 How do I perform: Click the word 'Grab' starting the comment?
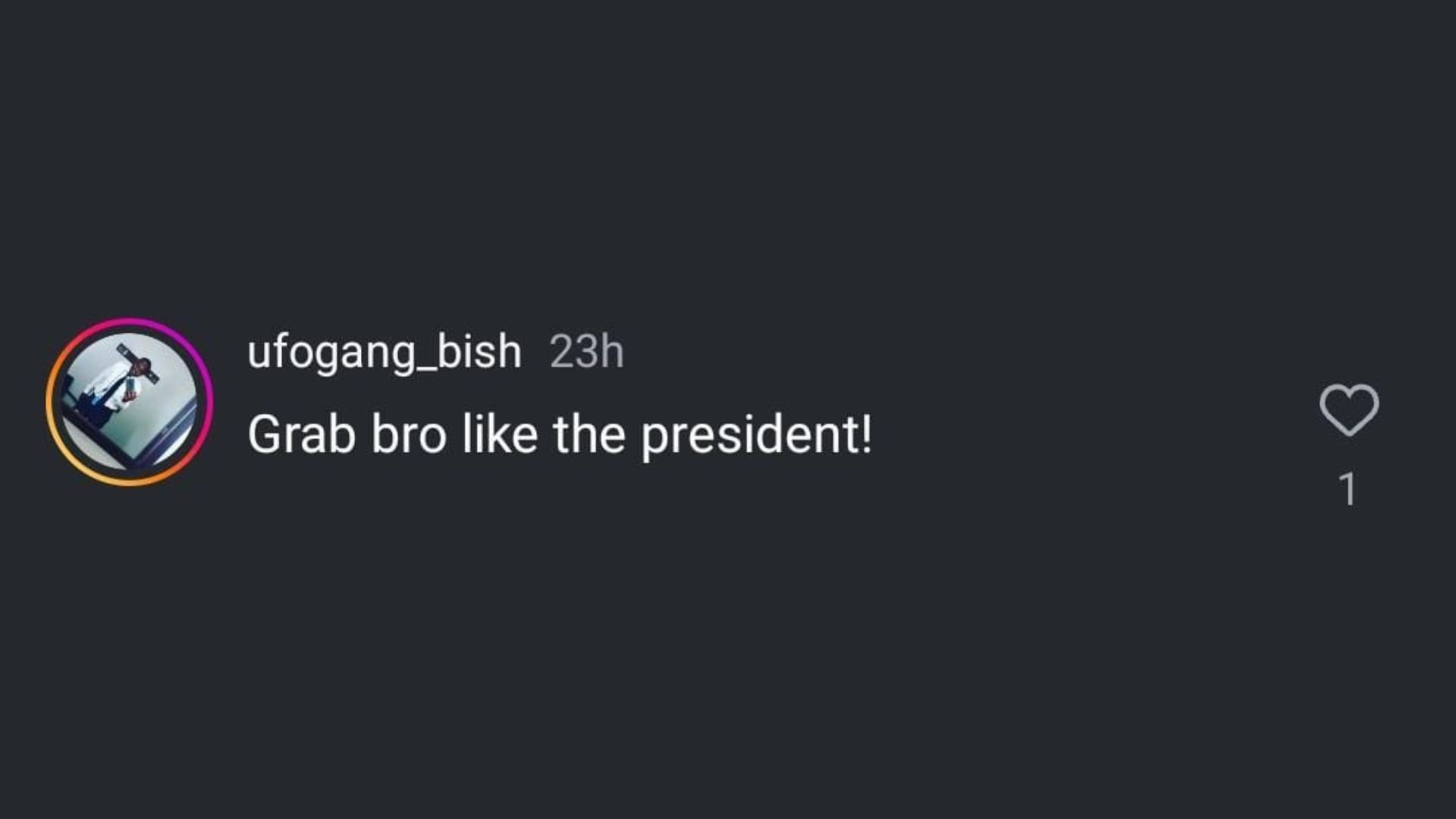(x=301, y=435)
